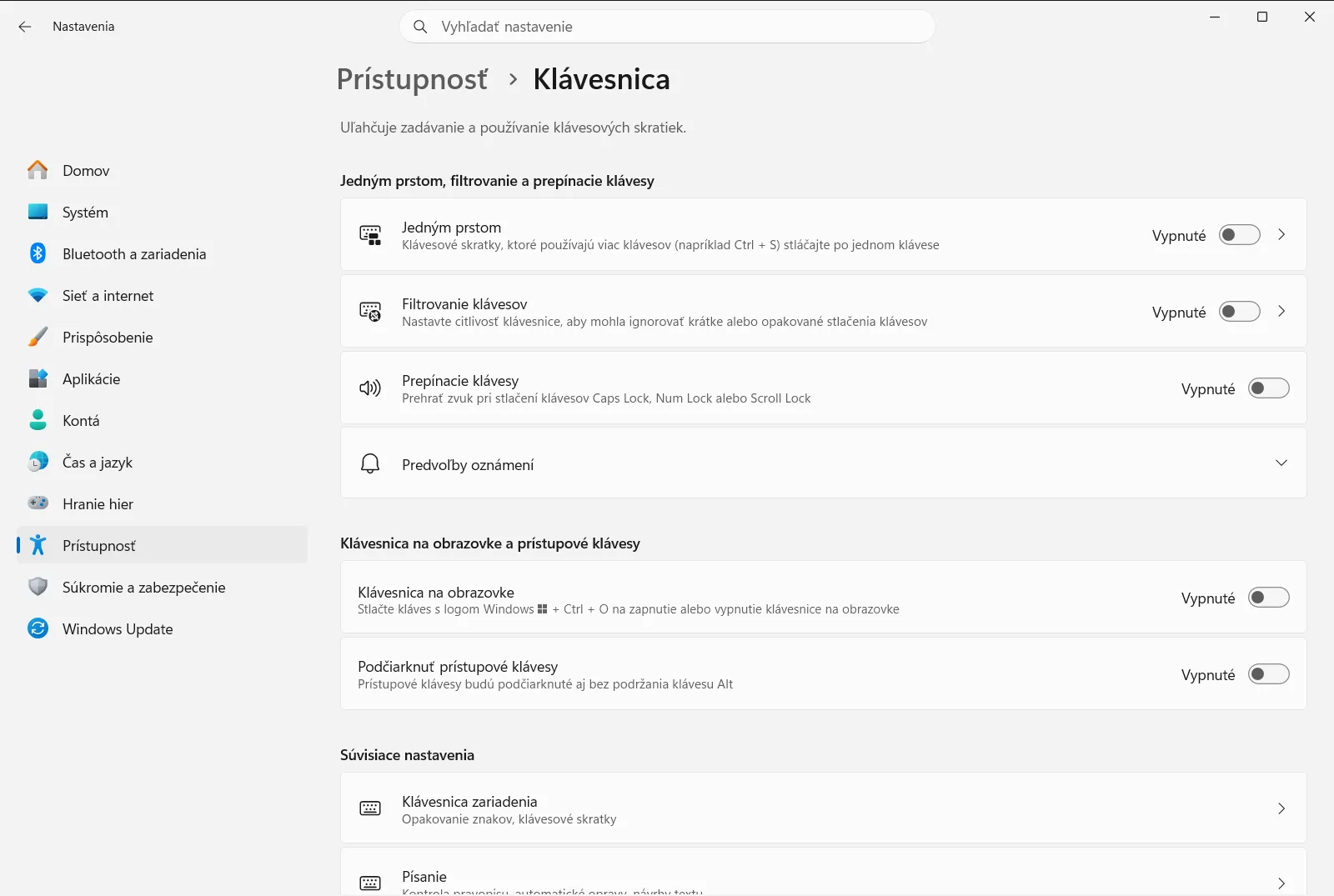Toggle Podčiarknuť prístupové klávesy on
This screenshot has height=896, width=1334.
coord(1268,674)
